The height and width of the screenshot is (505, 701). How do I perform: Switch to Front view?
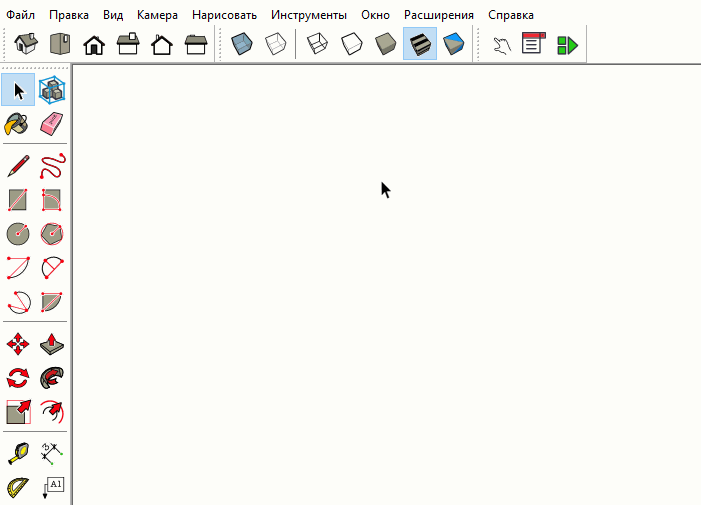[x=94, y=44]
